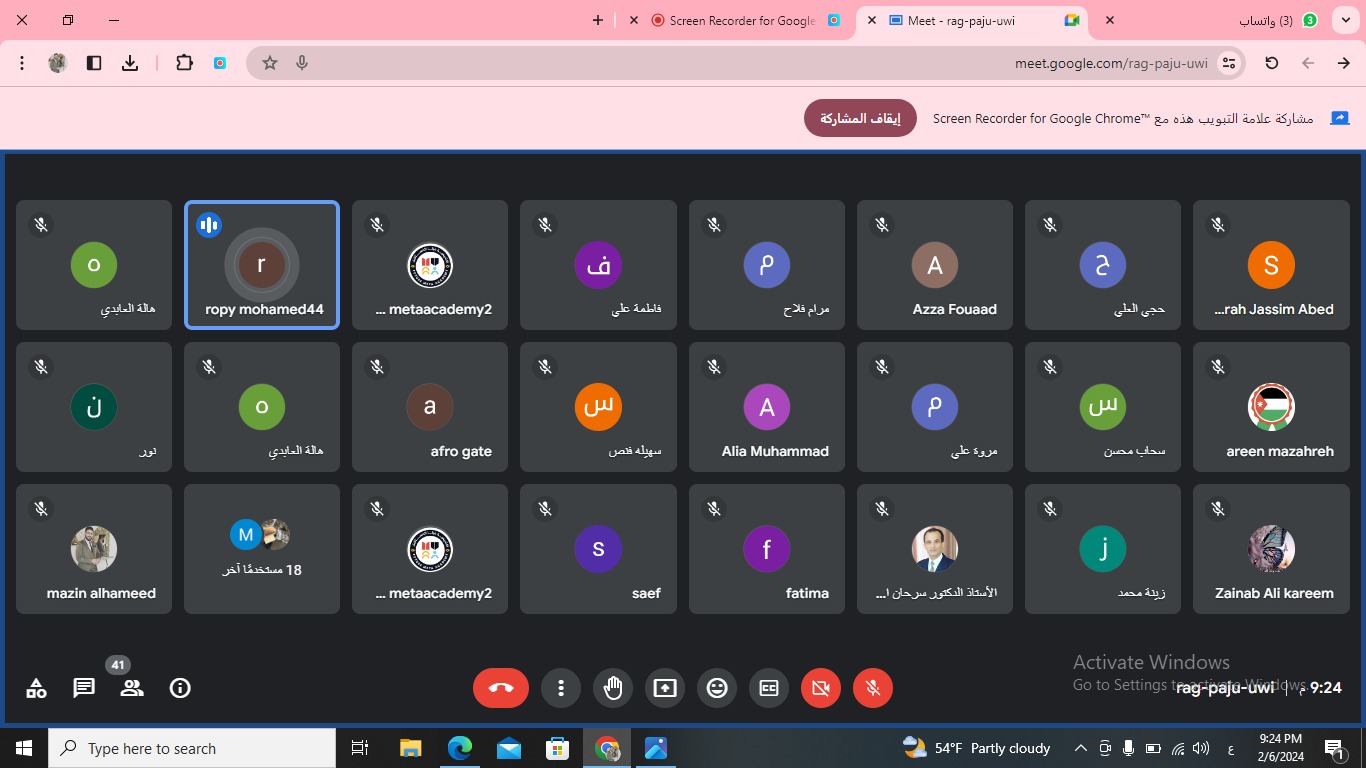Select the ropy mohamed44 participant tile
1366x768 pixels.
click(262, 265)
